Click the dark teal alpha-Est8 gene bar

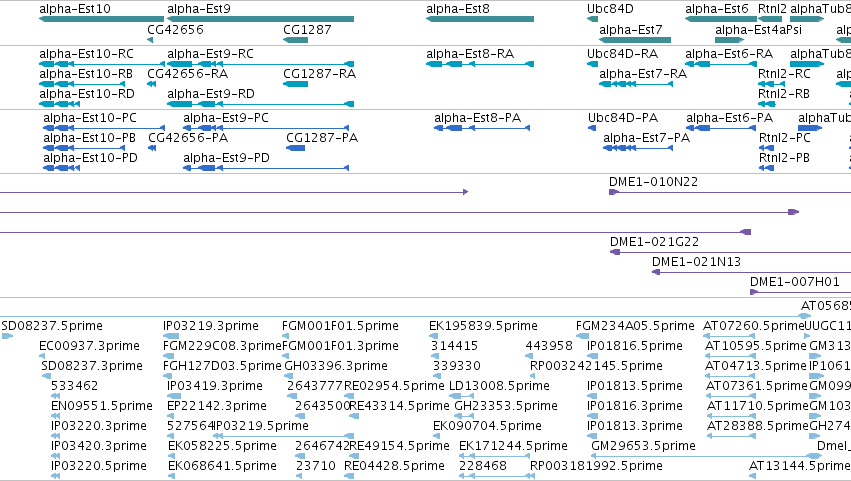point(480,19)
